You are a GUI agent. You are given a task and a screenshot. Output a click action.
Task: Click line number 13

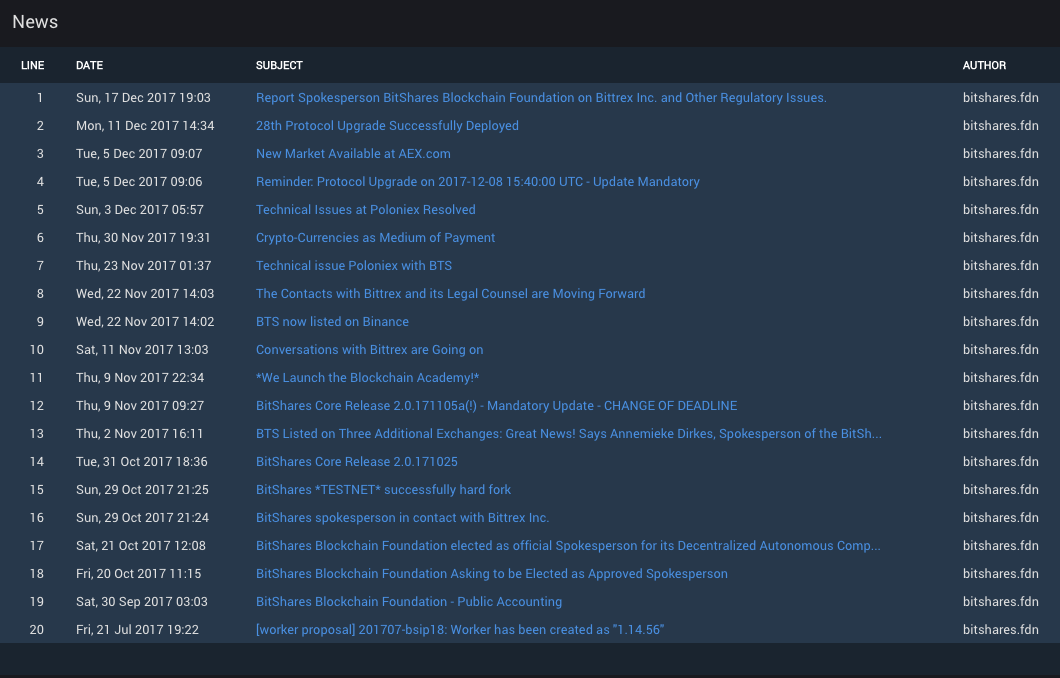pyautogui.click(x=37, y=434)
